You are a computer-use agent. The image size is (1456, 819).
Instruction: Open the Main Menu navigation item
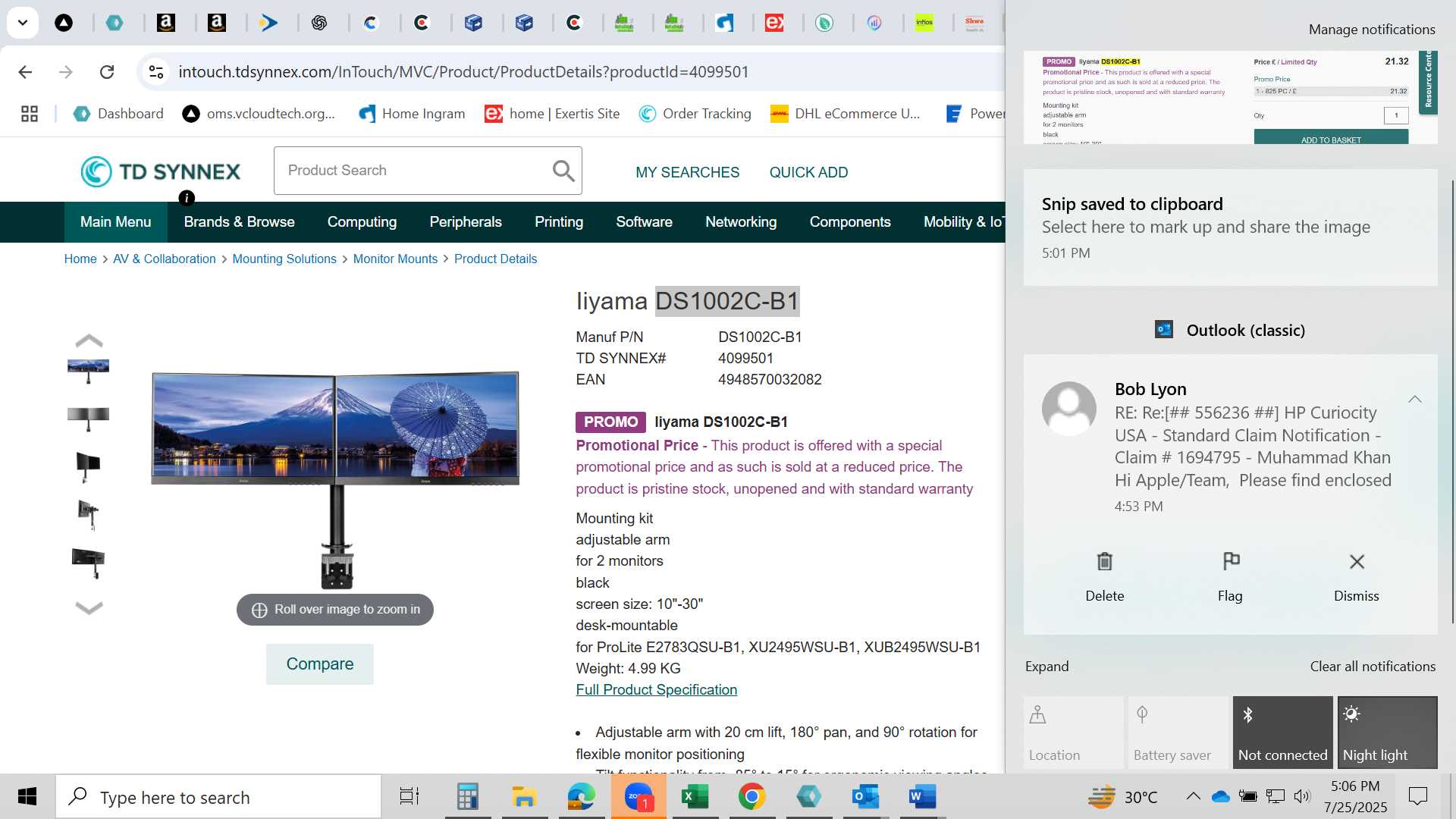[x=115, y=222]
